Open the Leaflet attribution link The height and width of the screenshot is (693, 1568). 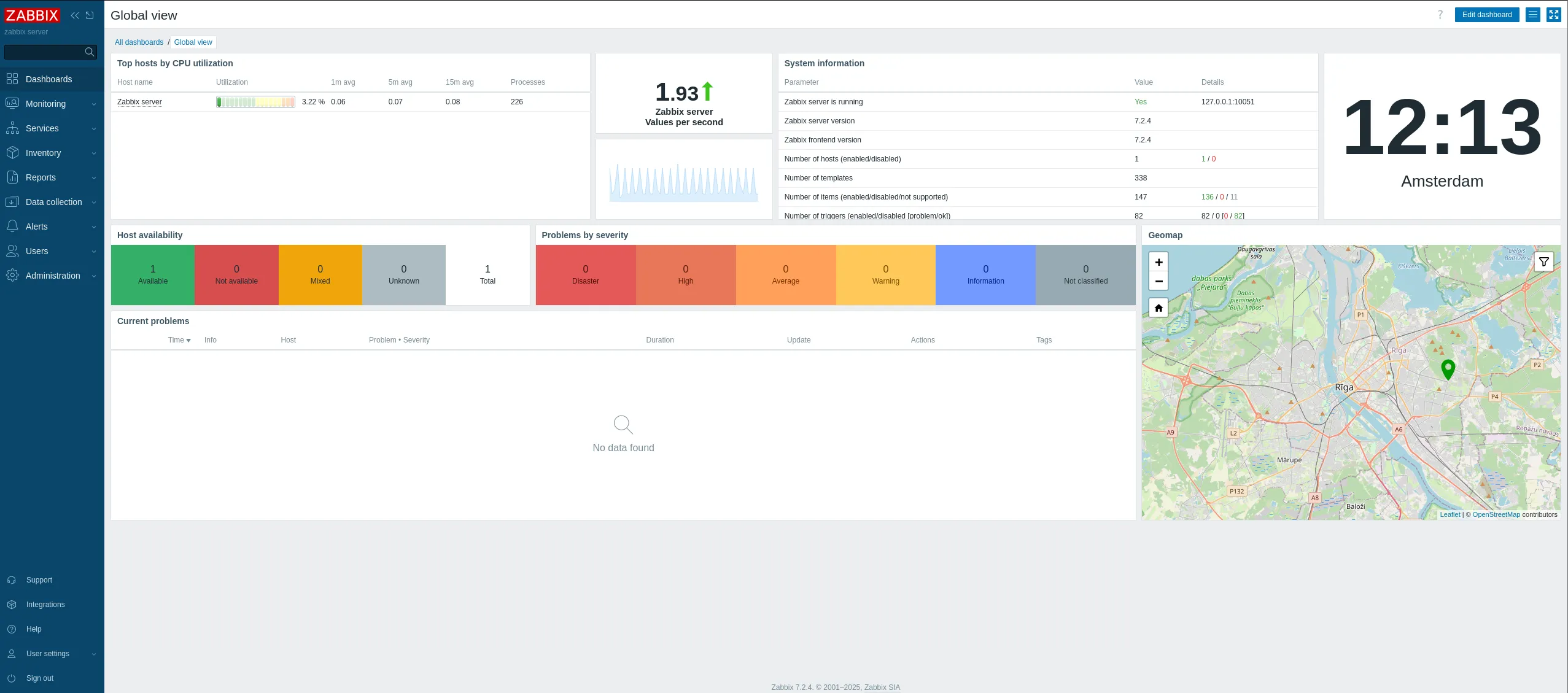click(x=1450, y=515)
